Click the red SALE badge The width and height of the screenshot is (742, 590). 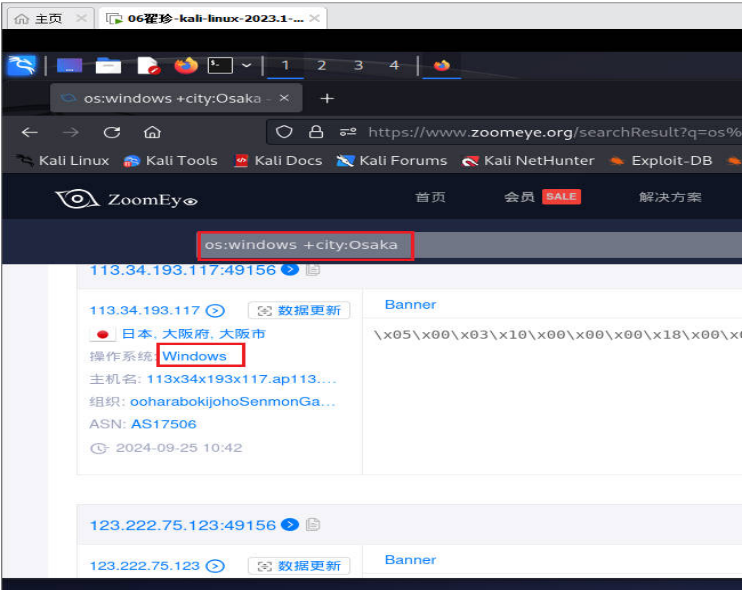(561, 196)
